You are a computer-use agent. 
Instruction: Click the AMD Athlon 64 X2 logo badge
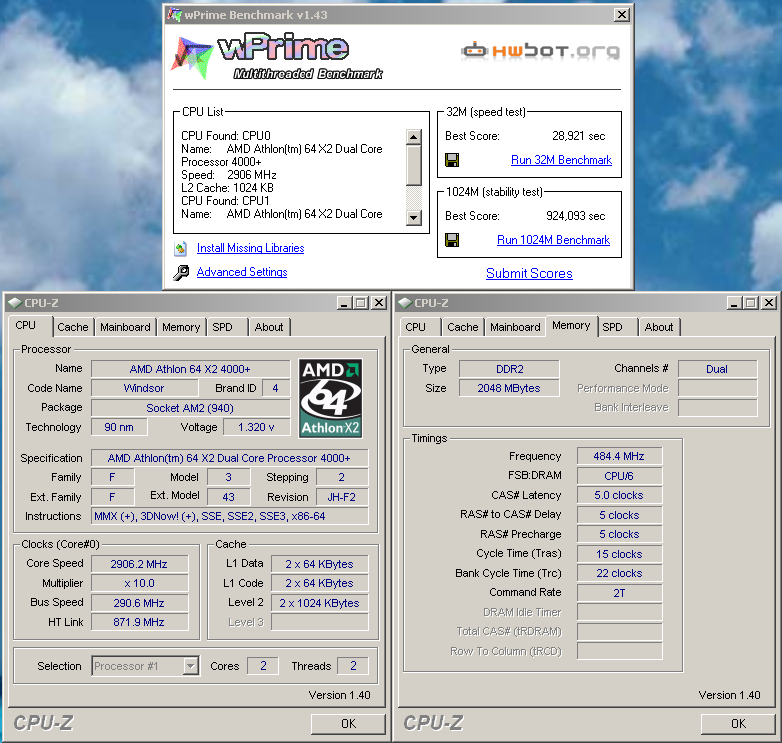pyautogui.click(x=330, y=398)
